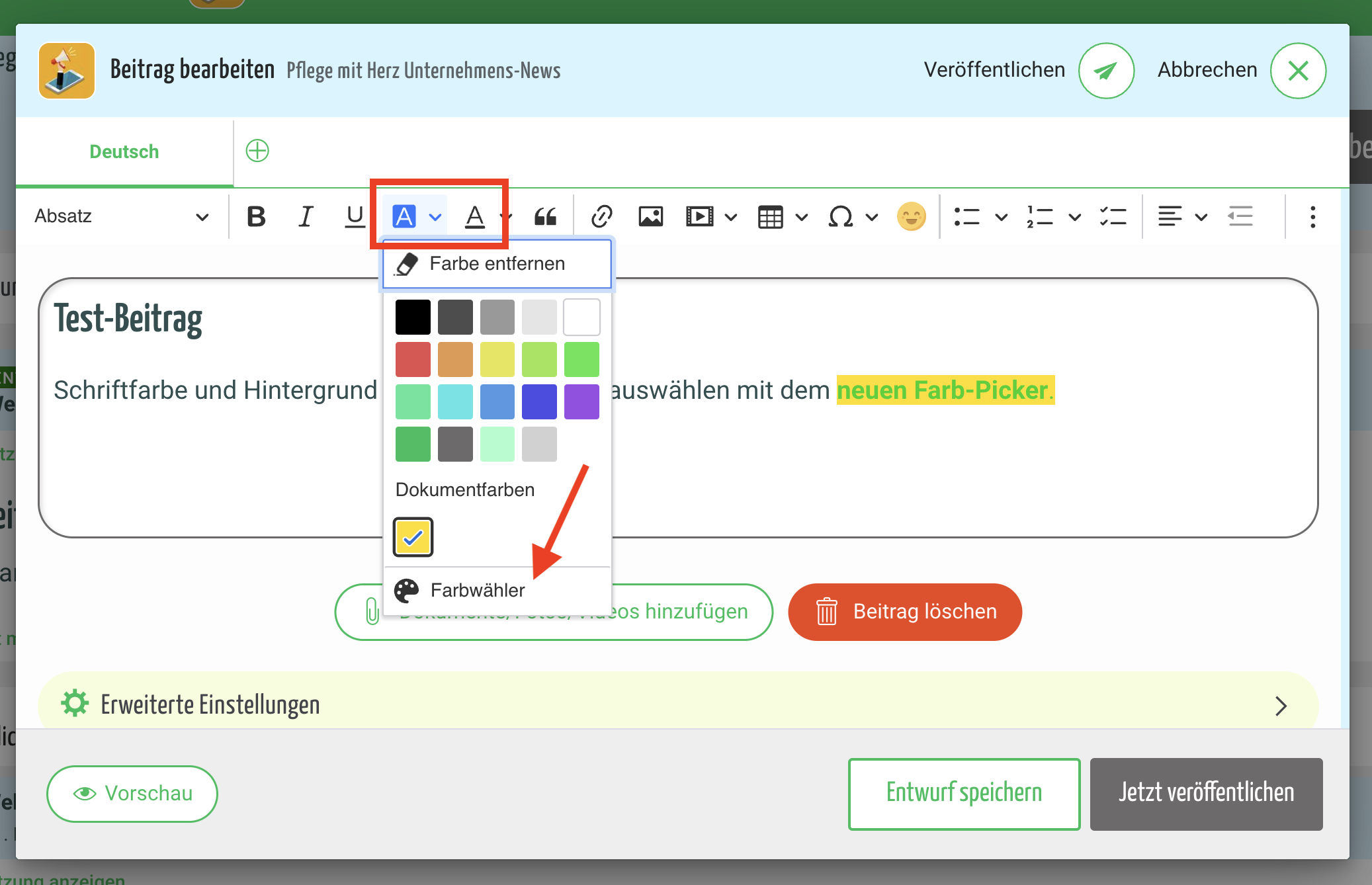Click the three-dot more options icon
Viewport: 1372px width, 885px height.
1312,216
